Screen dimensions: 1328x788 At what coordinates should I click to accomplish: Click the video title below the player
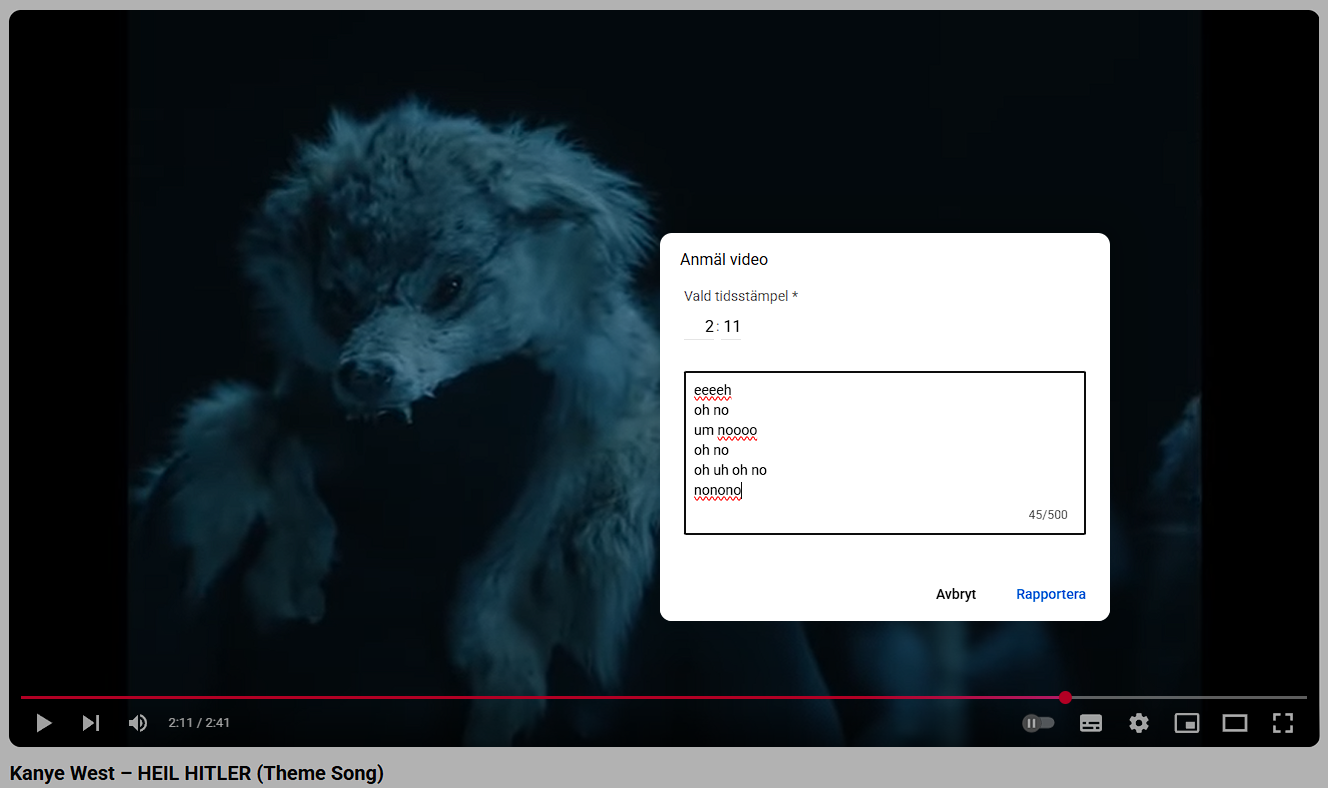coord(197,773)
